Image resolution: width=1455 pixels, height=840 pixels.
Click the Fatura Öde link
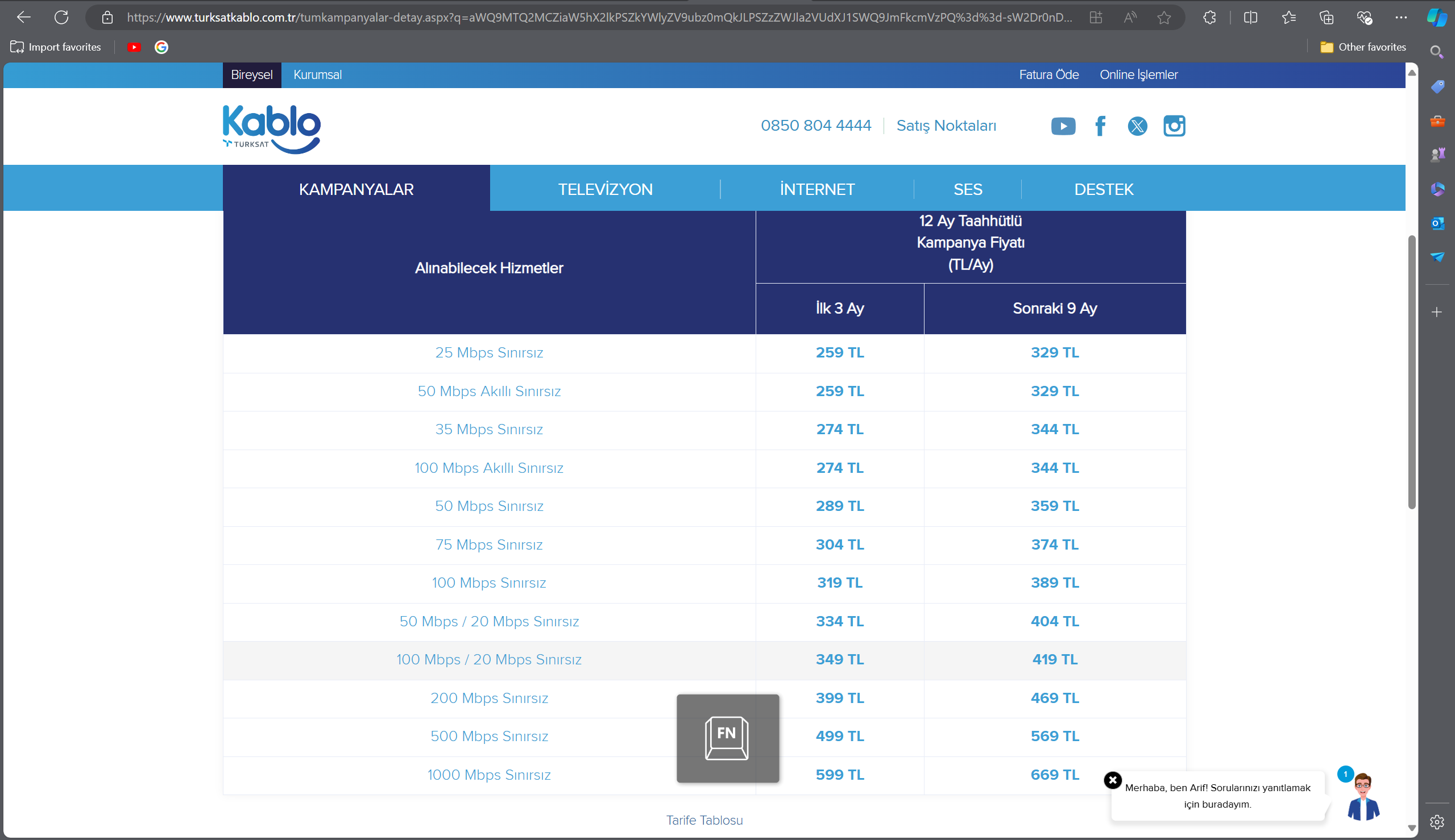point(1048,75)
